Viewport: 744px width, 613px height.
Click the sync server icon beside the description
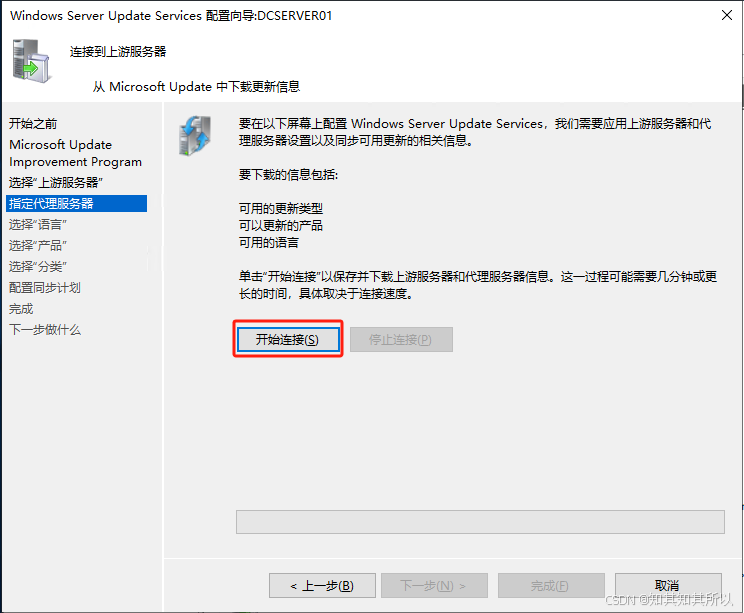tap(195, 136)
